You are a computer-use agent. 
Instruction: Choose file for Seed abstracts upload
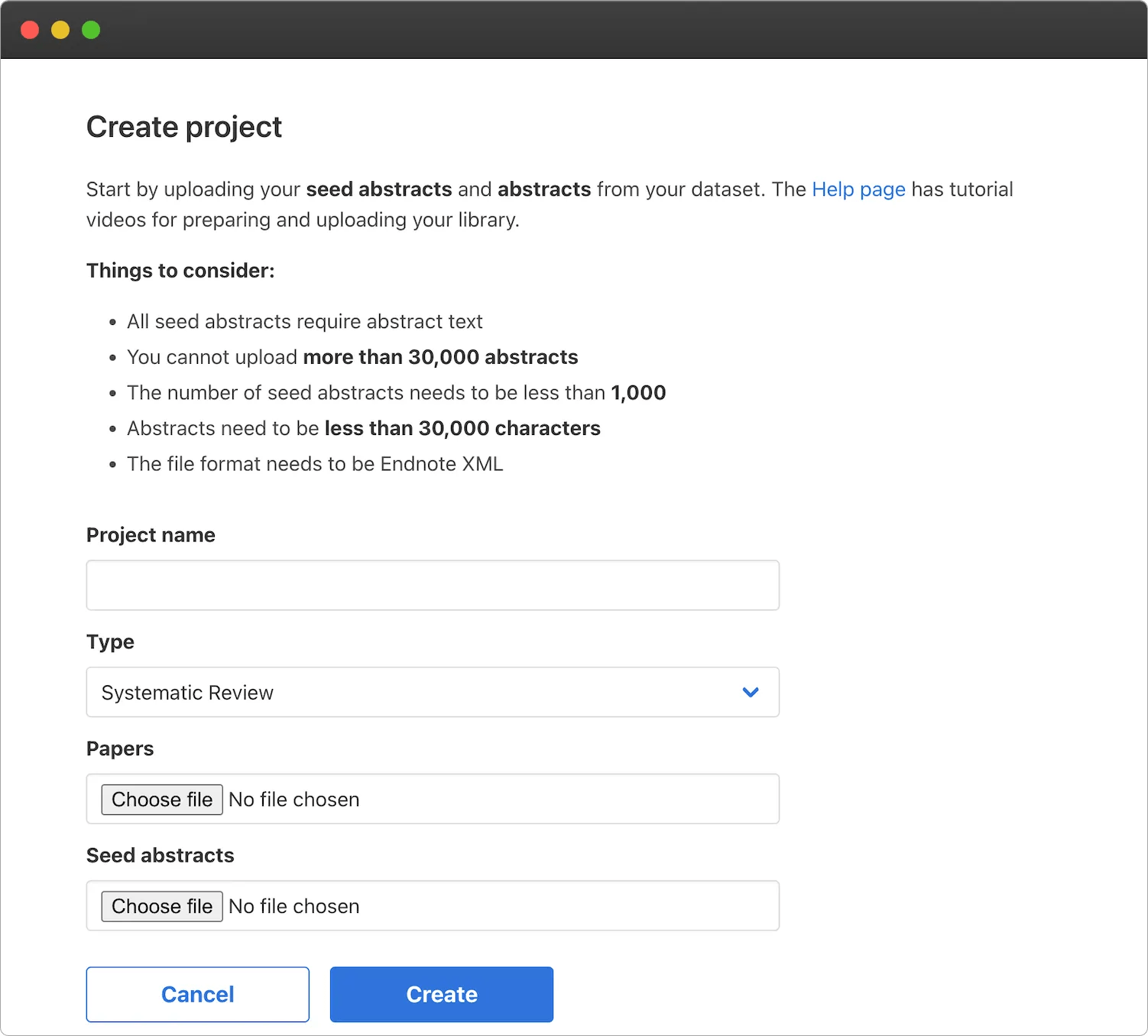(162, 906)
